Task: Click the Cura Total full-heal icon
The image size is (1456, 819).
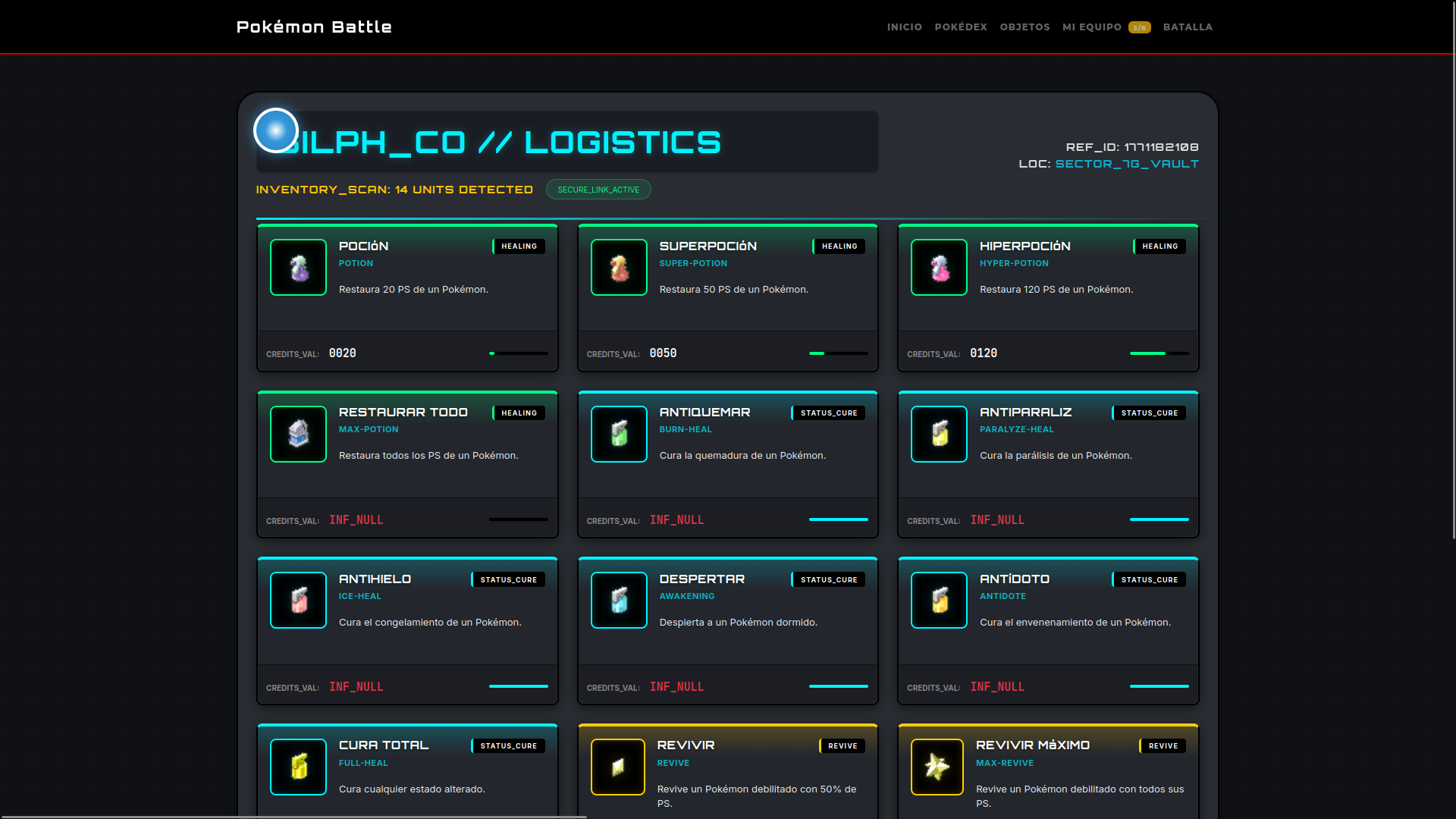Action: pos(298,767)
